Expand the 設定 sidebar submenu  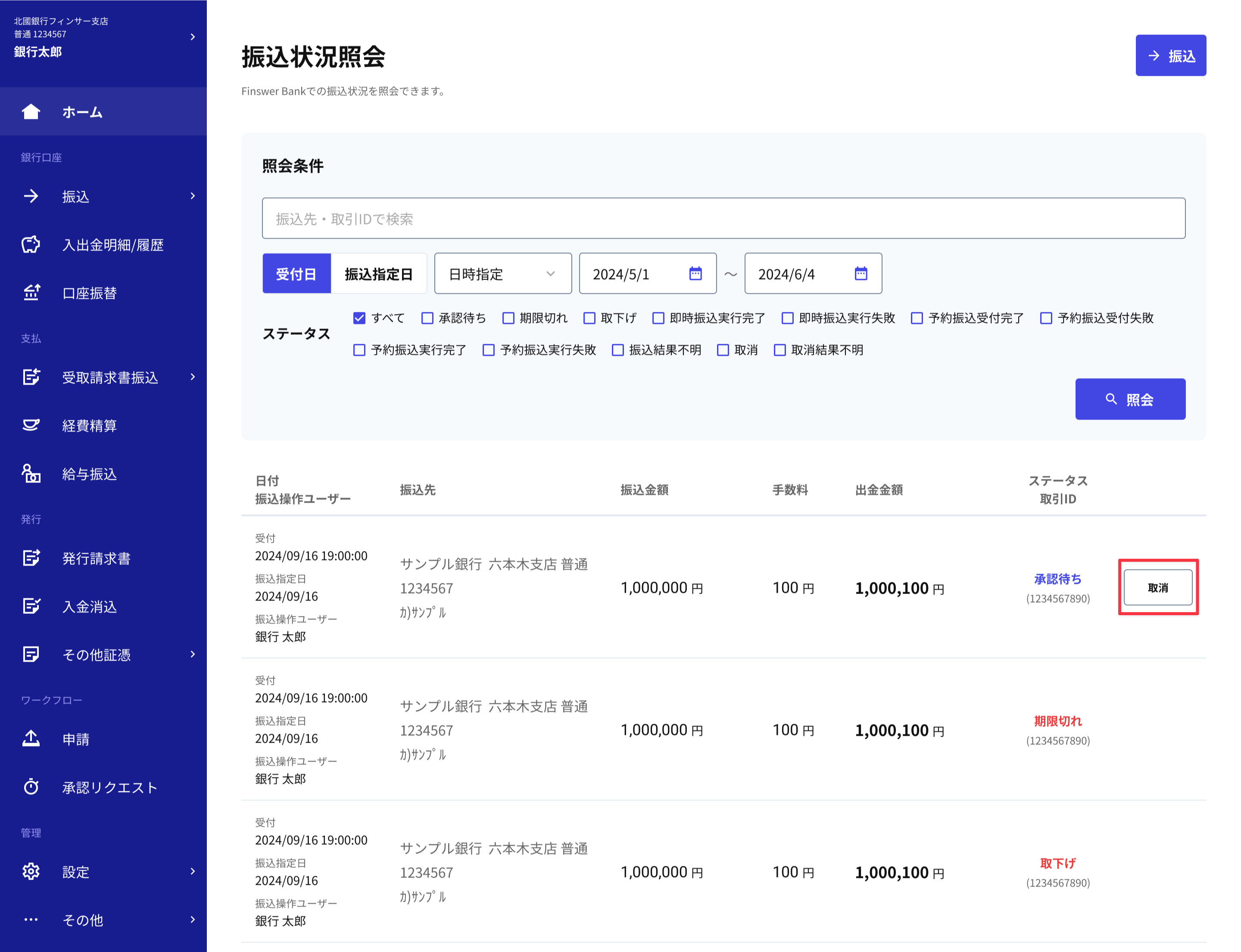tap(193, 871)
